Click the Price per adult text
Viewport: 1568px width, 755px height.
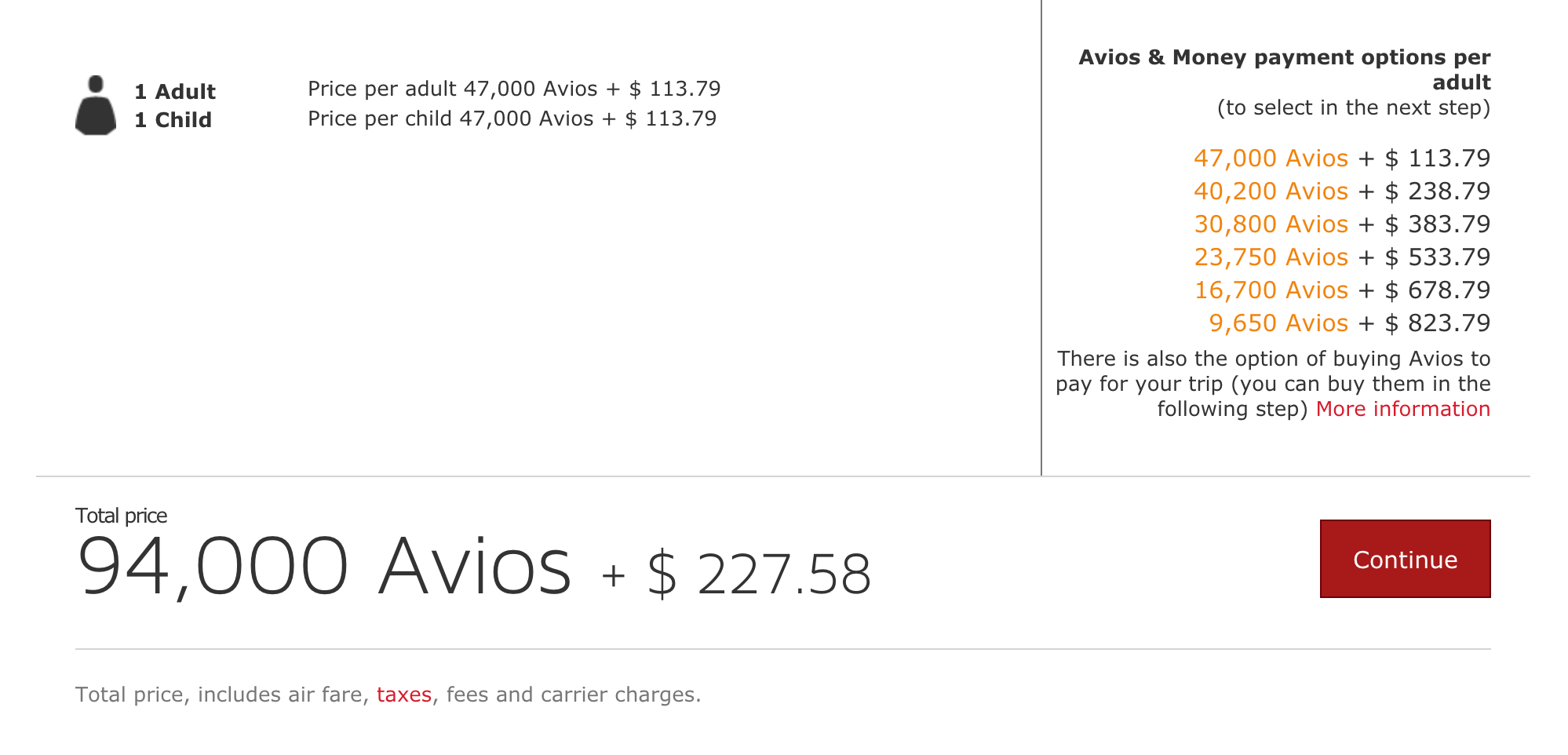pos(513,89)
